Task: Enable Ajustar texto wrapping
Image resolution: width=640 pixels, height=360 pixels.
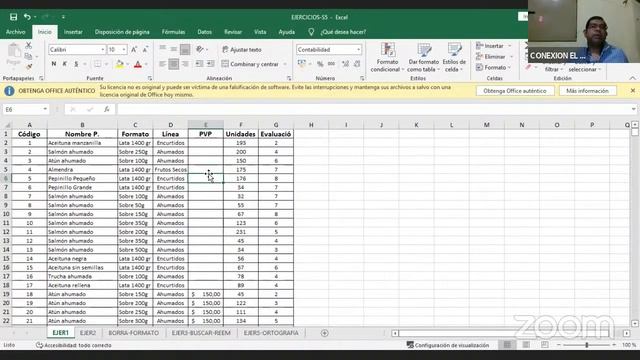Action: click(x=242, y=49)
